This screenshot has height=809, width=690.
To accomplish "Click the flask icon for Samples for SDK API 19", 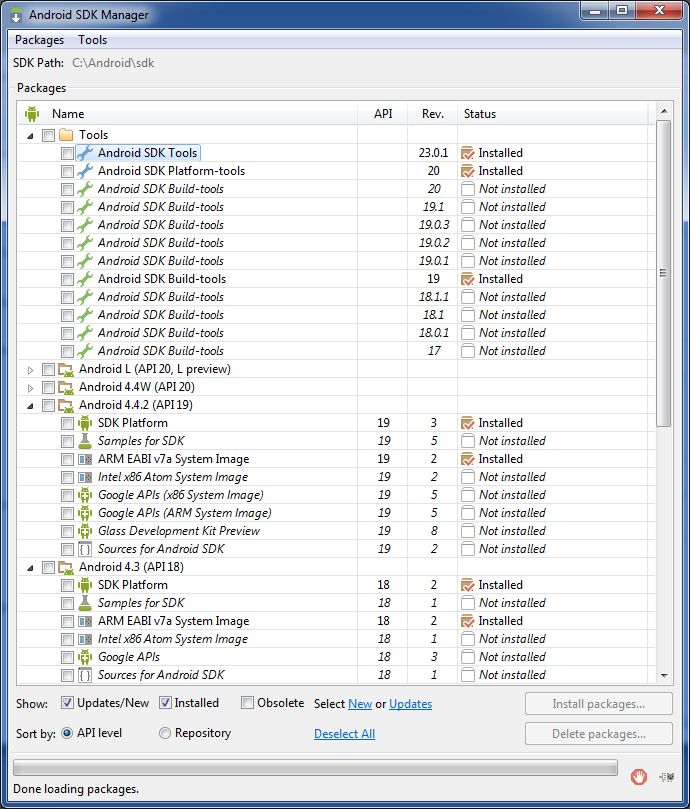I will (x=85, y=441).
